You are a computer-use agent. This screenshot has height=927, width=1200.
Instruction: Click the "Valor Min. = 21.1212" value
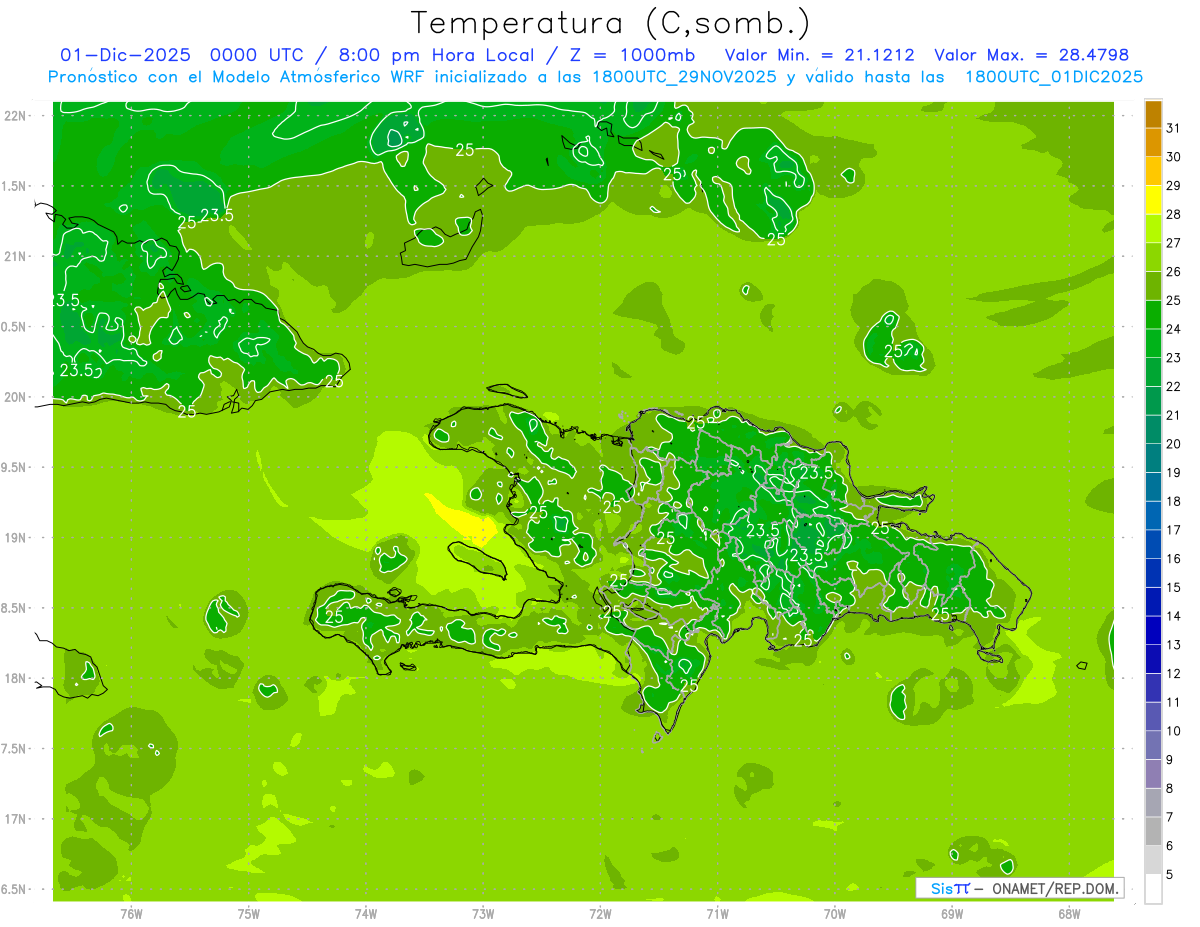819,55
